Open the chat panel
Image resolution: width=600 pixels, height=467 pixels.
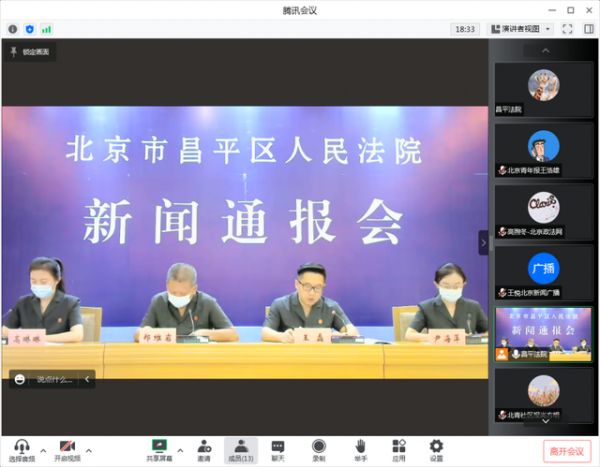click(278, 447)
